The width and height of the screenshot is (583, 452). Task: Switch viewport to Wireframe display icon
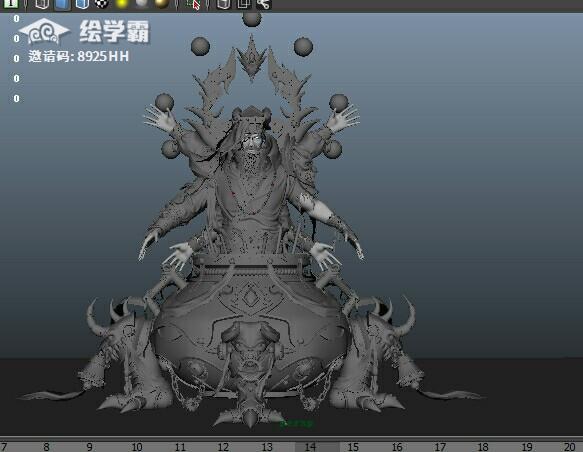[42, 4]
